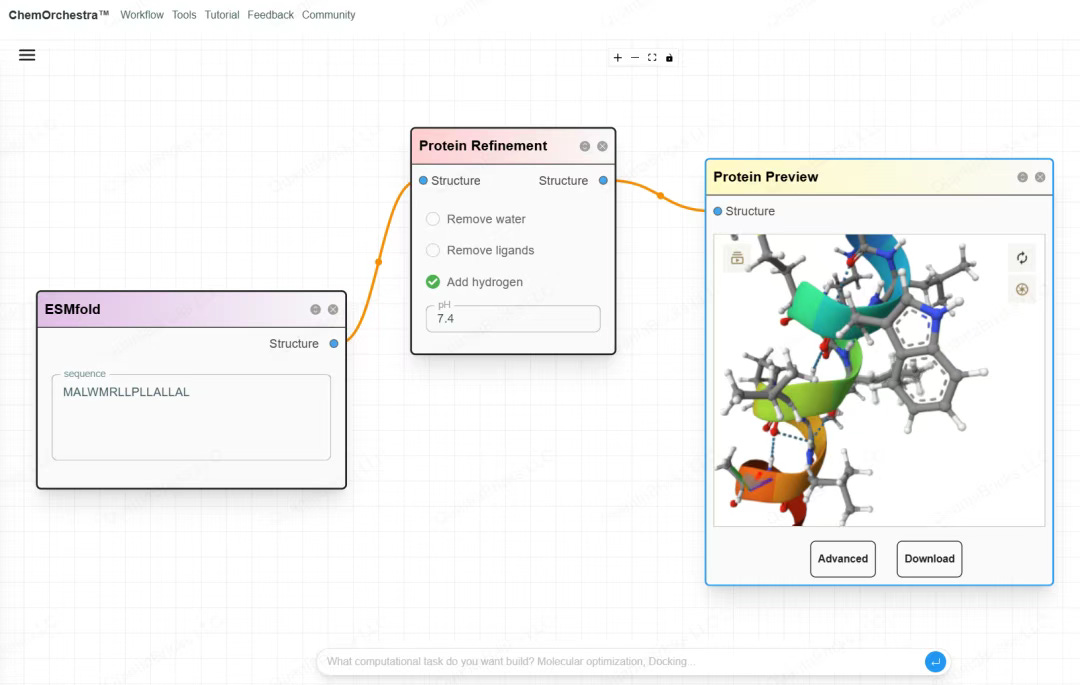
Task: Click the ChemOrchestra logo
Action: [59, 14]
